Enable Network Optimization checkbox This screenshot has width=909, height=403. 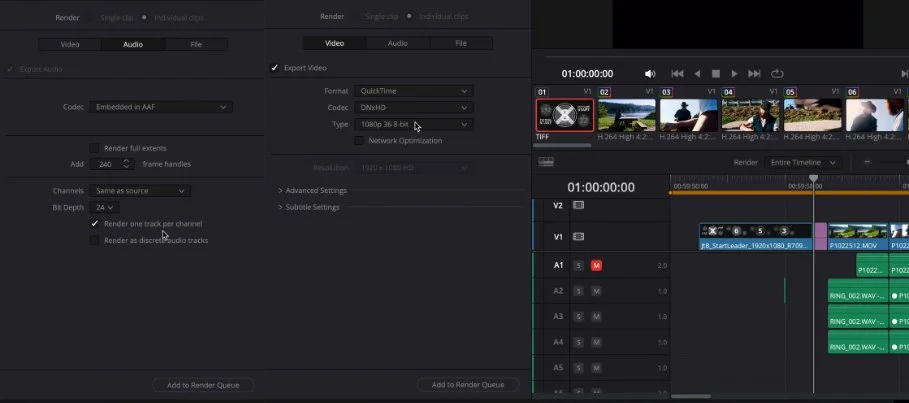(359, 140)
